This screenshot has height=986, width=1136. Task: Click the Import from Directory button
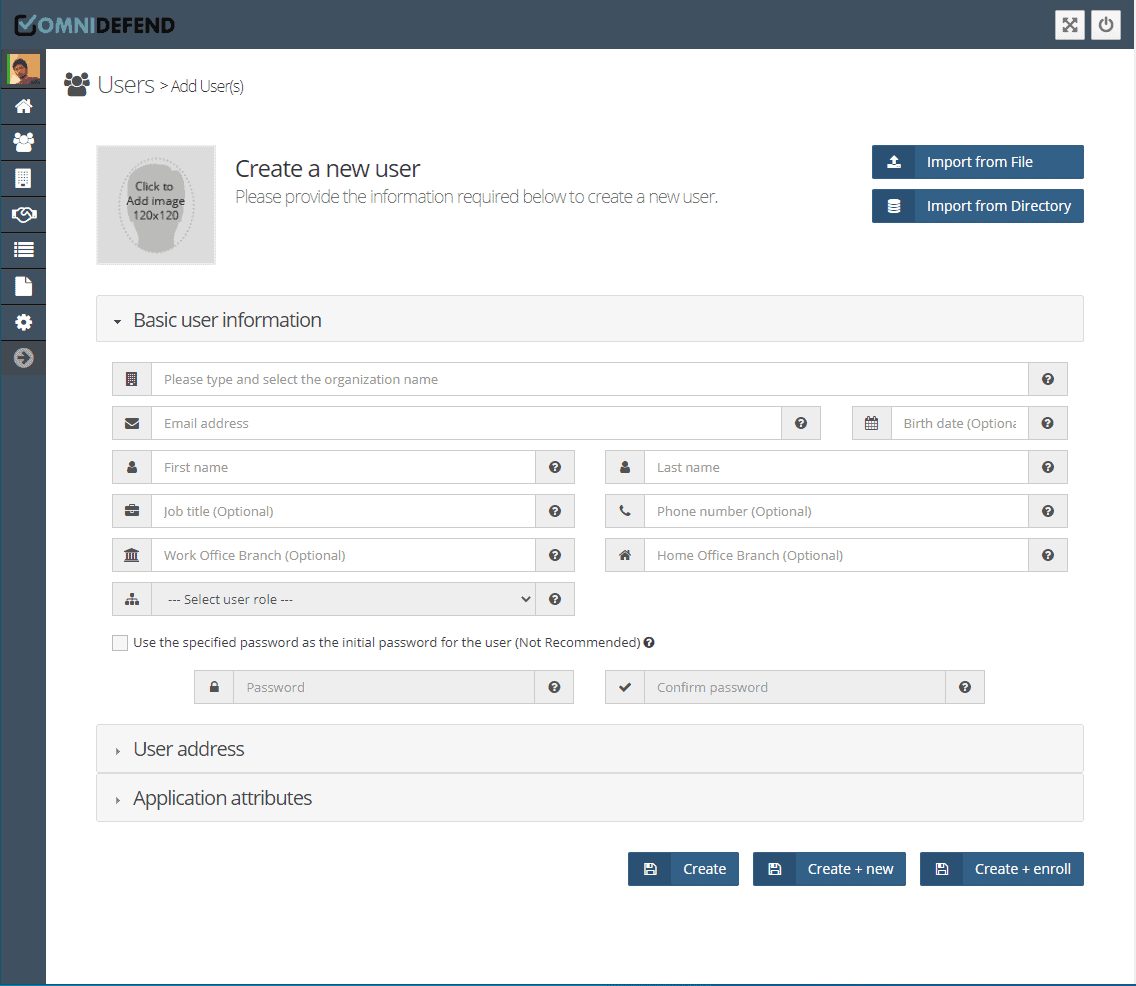[x=977, y=206]
